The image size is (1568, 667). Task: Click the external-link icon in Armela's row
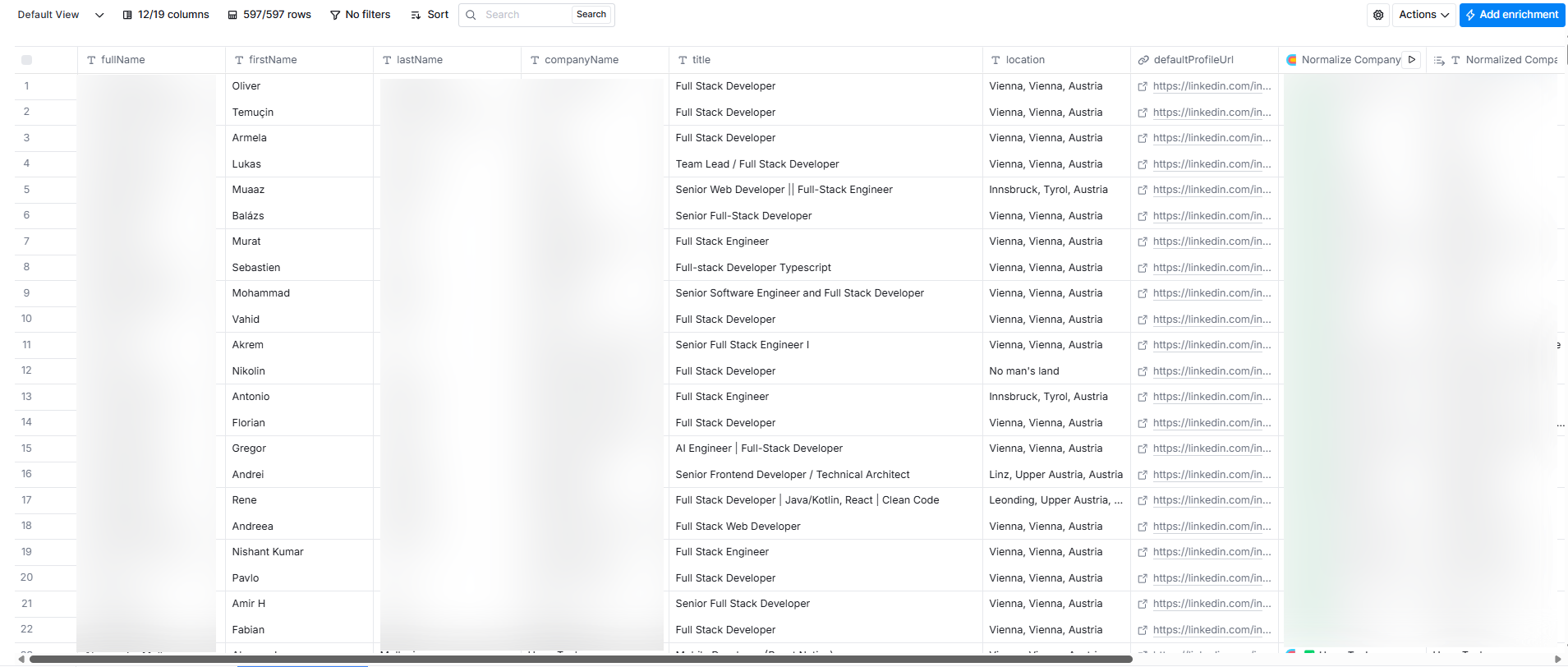(1143, 138)
